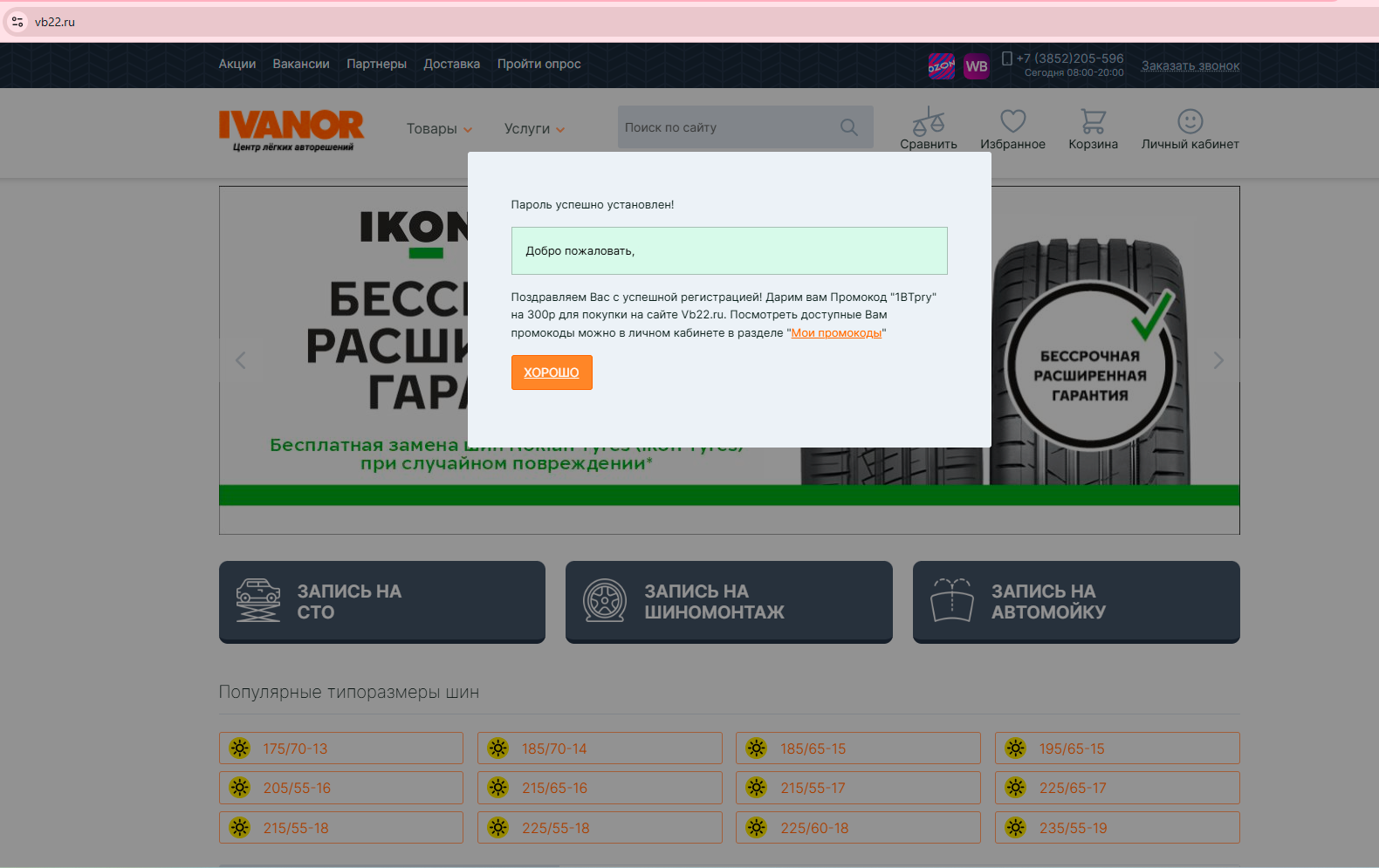Click Заказать звонок link
This screenshot has width=1379, height=868.
pyautogui.click(x=1190, y=66)
